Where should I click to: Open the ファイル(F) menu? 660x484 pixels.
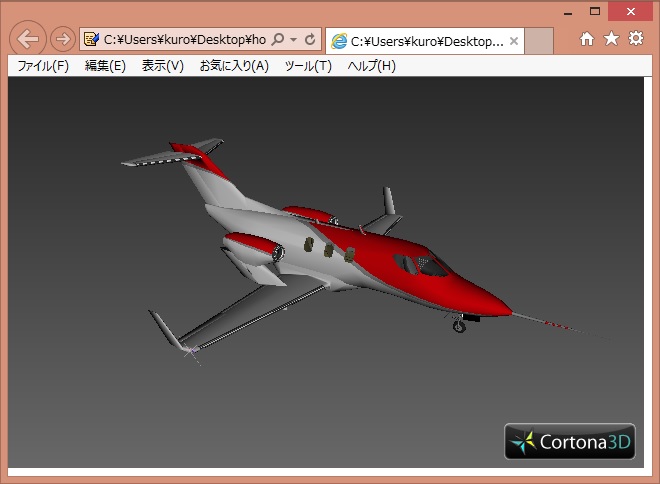click(43, 66)
